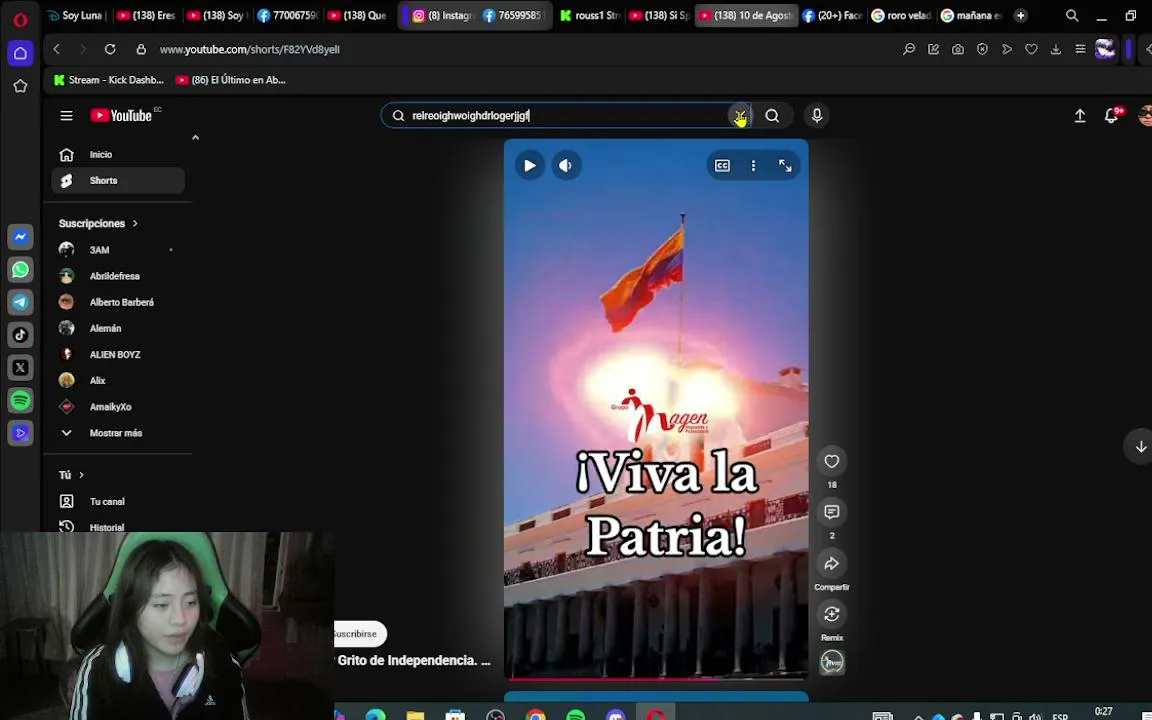Switch to the Instagram tab
1152x720 pixels.
442,15
